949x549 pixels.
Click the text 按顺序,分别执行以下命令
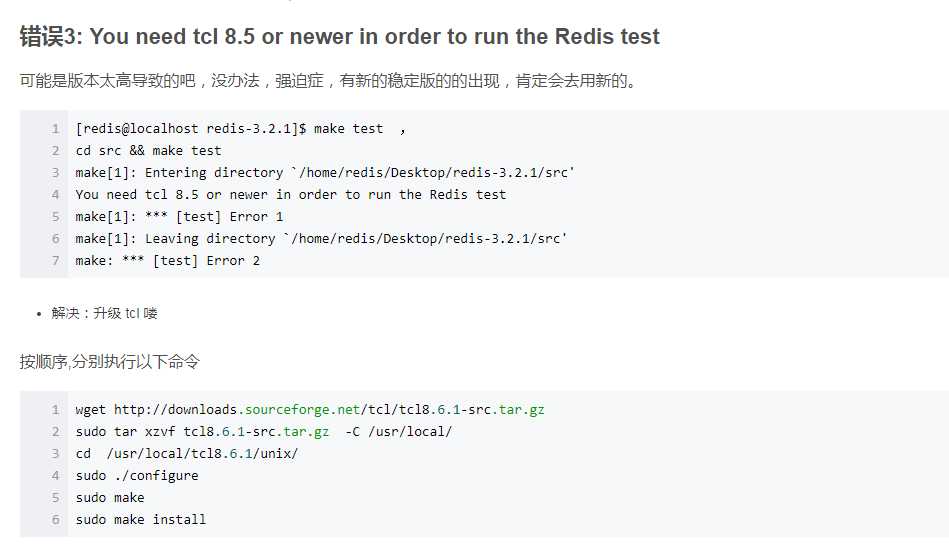tap(110, 362)
